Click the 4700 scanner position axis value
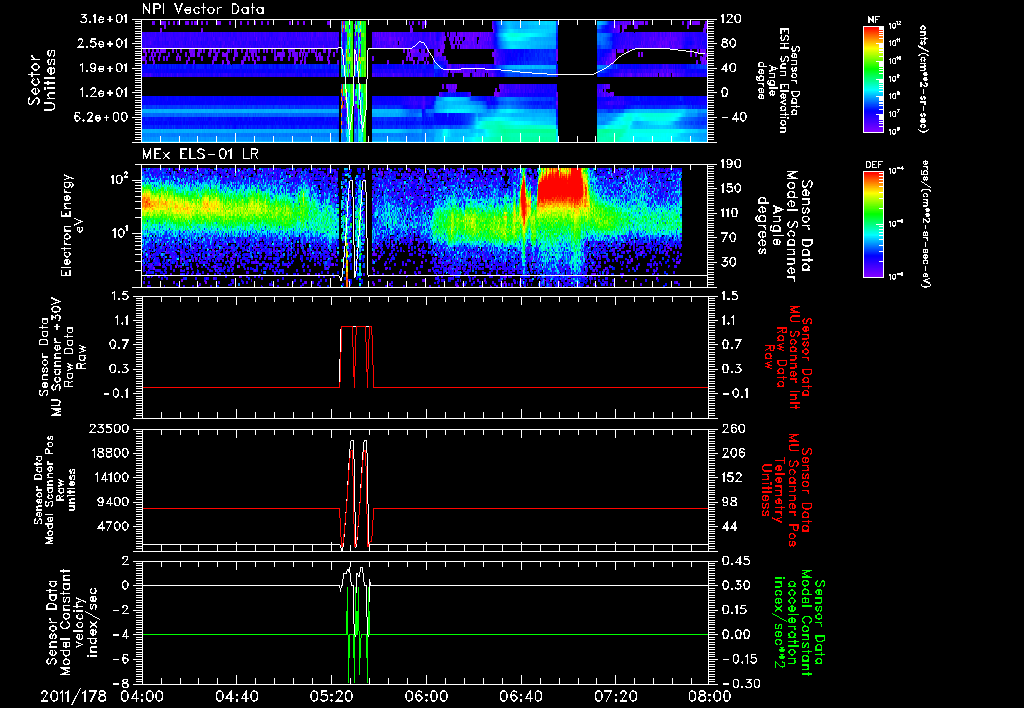This screenshot has height=708, width=1024. tap(113, 526)
